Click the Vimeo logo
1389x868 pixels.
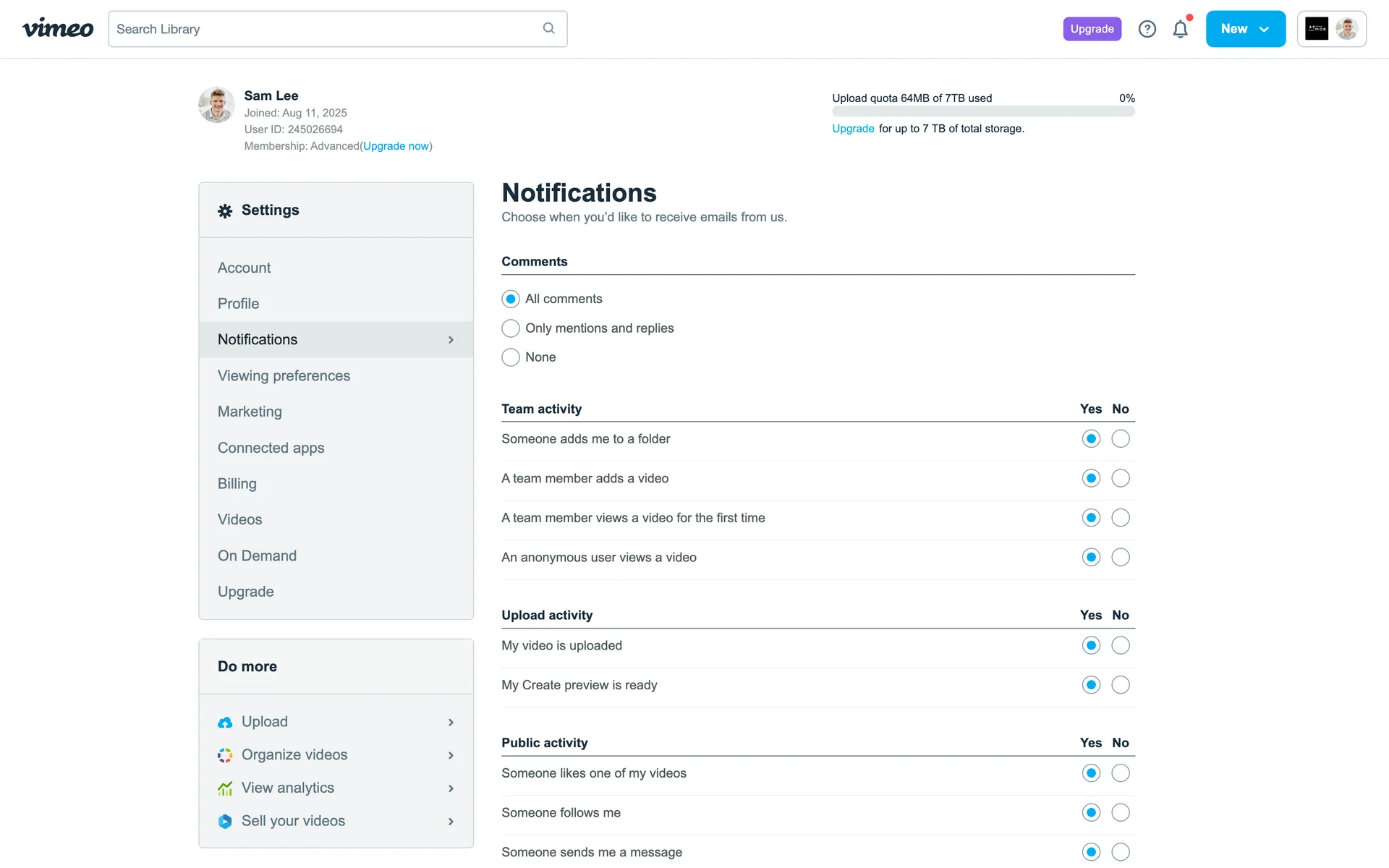point(58,28)
